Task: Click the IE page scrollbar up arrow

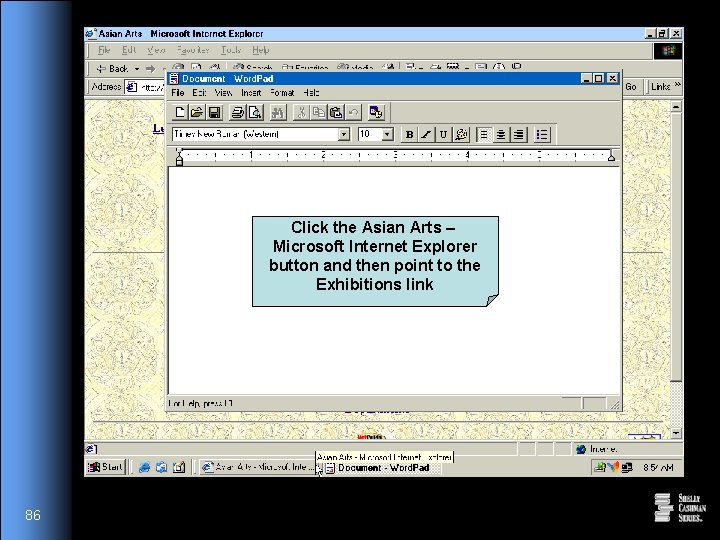Action: 676,107
